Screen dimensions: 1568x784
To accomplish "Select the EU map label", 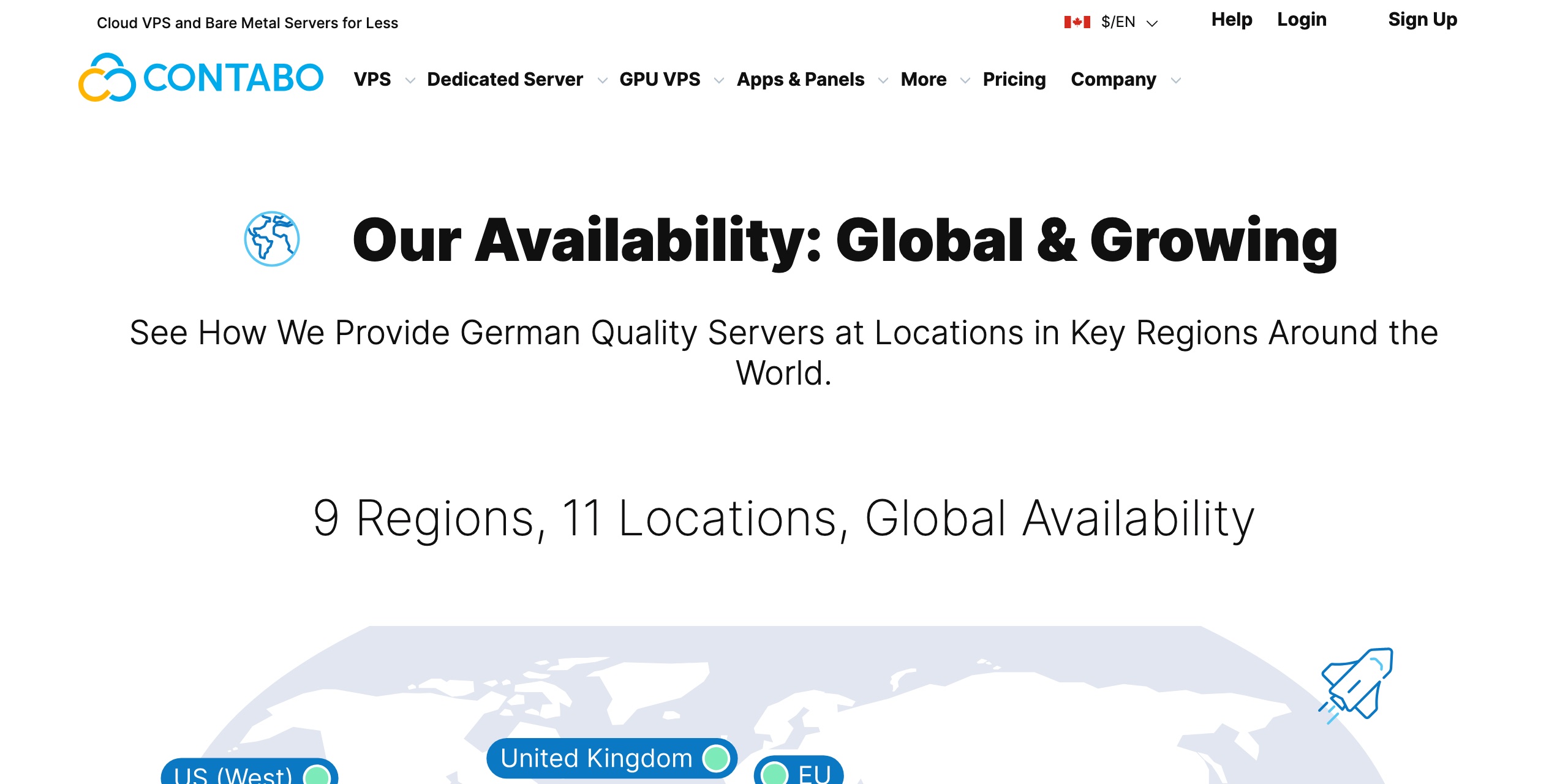I will (799, 771).
